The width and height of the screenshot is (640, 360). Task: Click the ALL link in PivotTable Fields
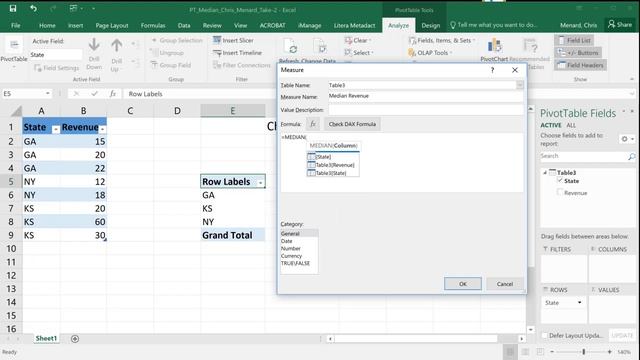tap(571, 125)
